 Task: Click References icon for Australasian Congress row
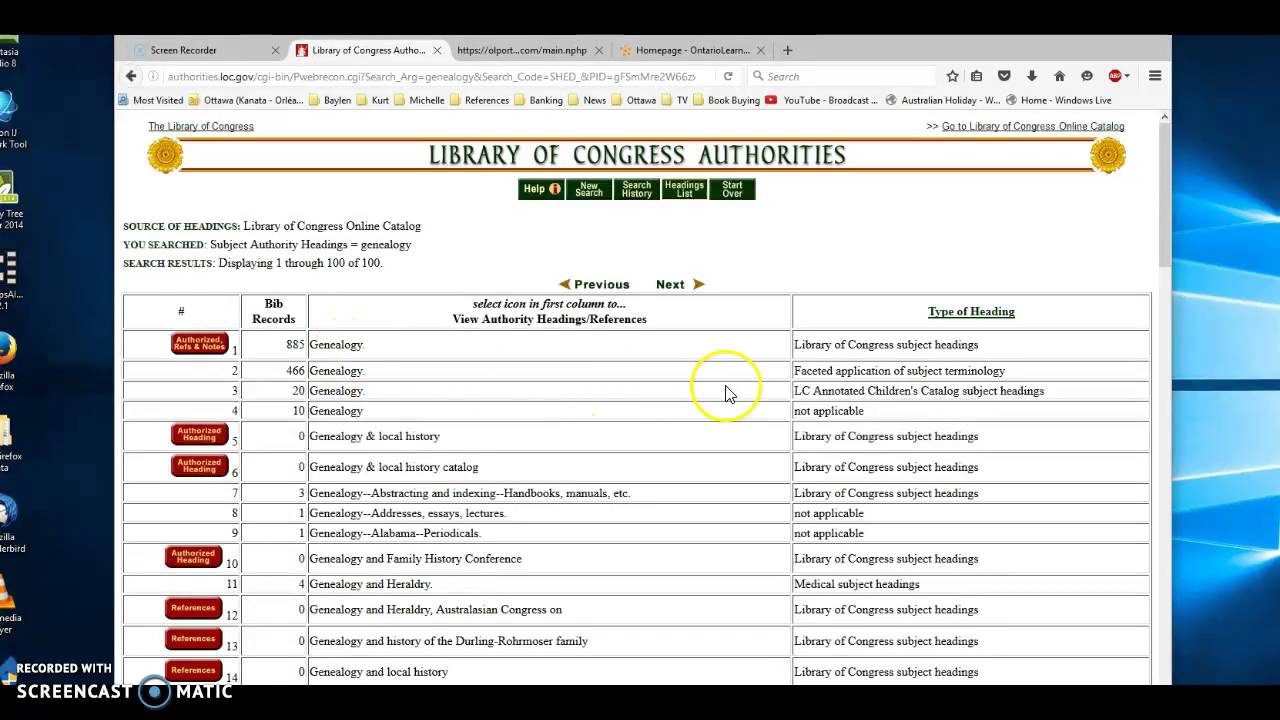tap(193, 608)
